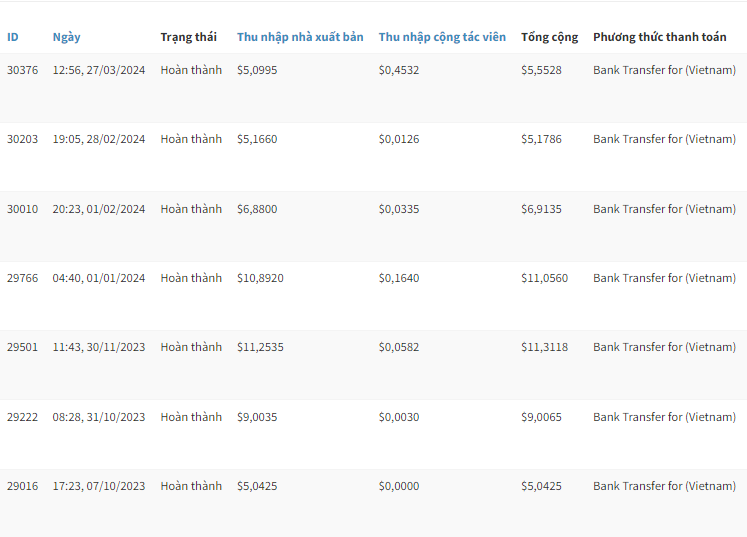Click total amount $6,9135
Image resolution: width=747 pixels, height=537 pixels.
[541, 209]
